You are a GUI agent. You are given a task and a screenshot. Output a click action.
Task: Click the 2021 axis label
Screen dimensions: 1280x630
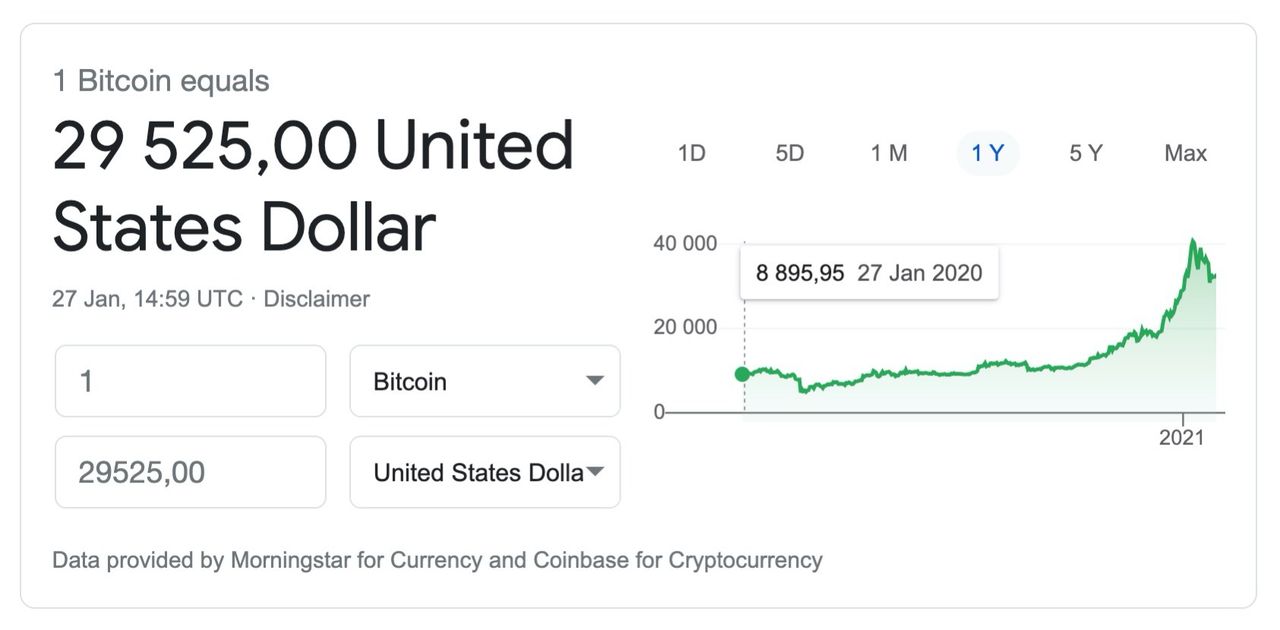[1183, 437]
